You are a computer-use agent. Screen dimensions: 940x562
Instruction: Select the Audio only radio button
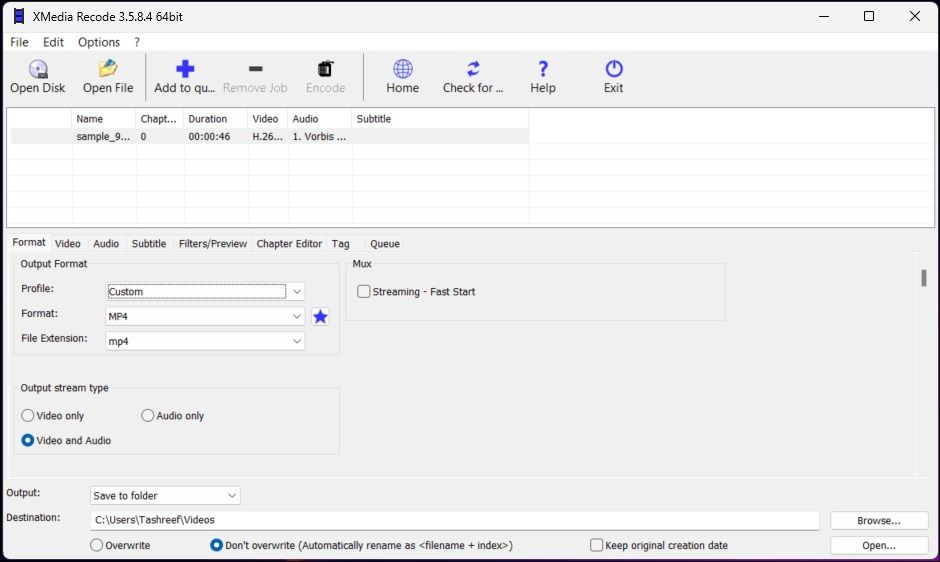click(x=148, y=416)
